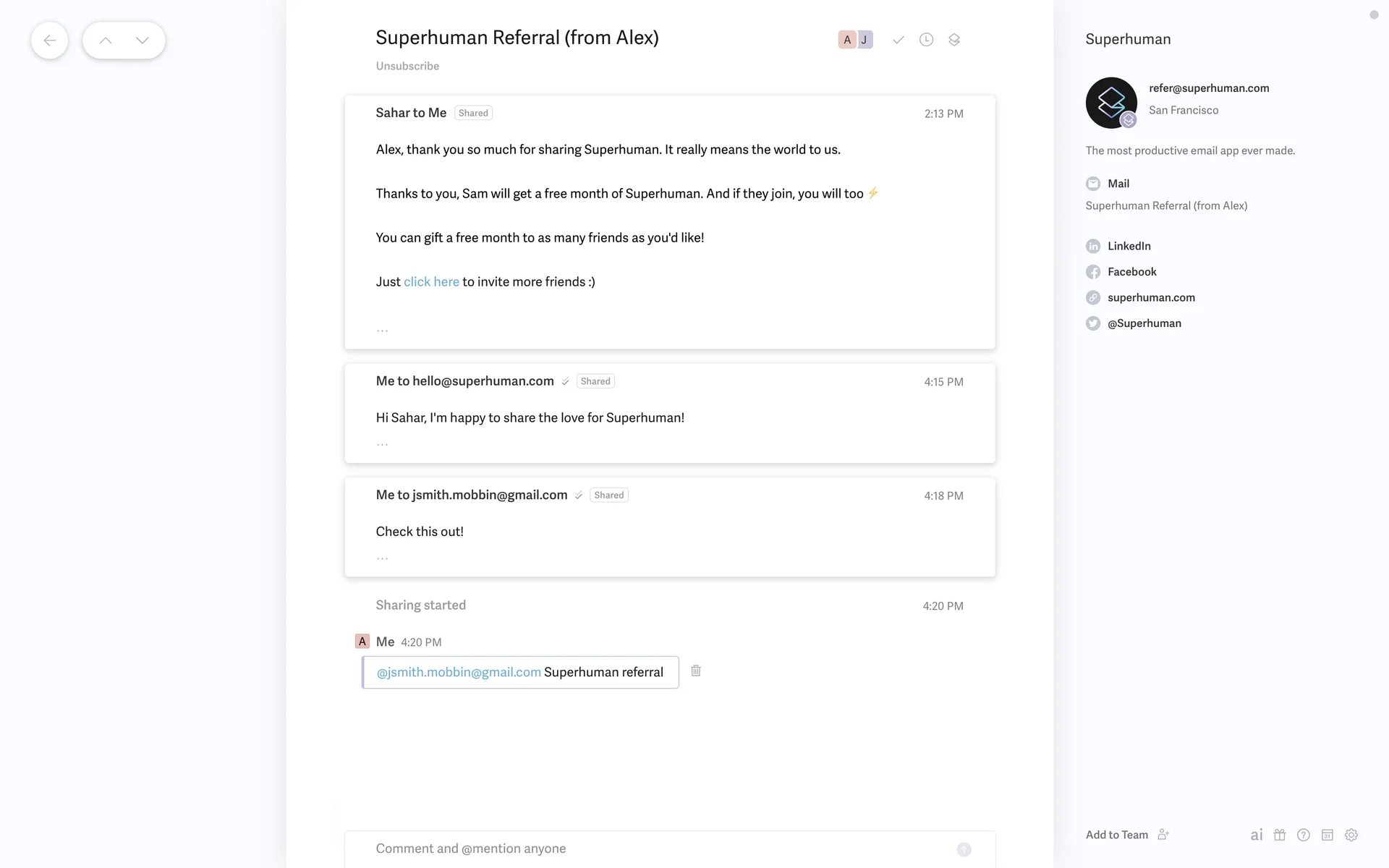Image resolution: width=1389 pixels, height=868 pixels.
Task: Open remind me clock icon
Action: 926,40
